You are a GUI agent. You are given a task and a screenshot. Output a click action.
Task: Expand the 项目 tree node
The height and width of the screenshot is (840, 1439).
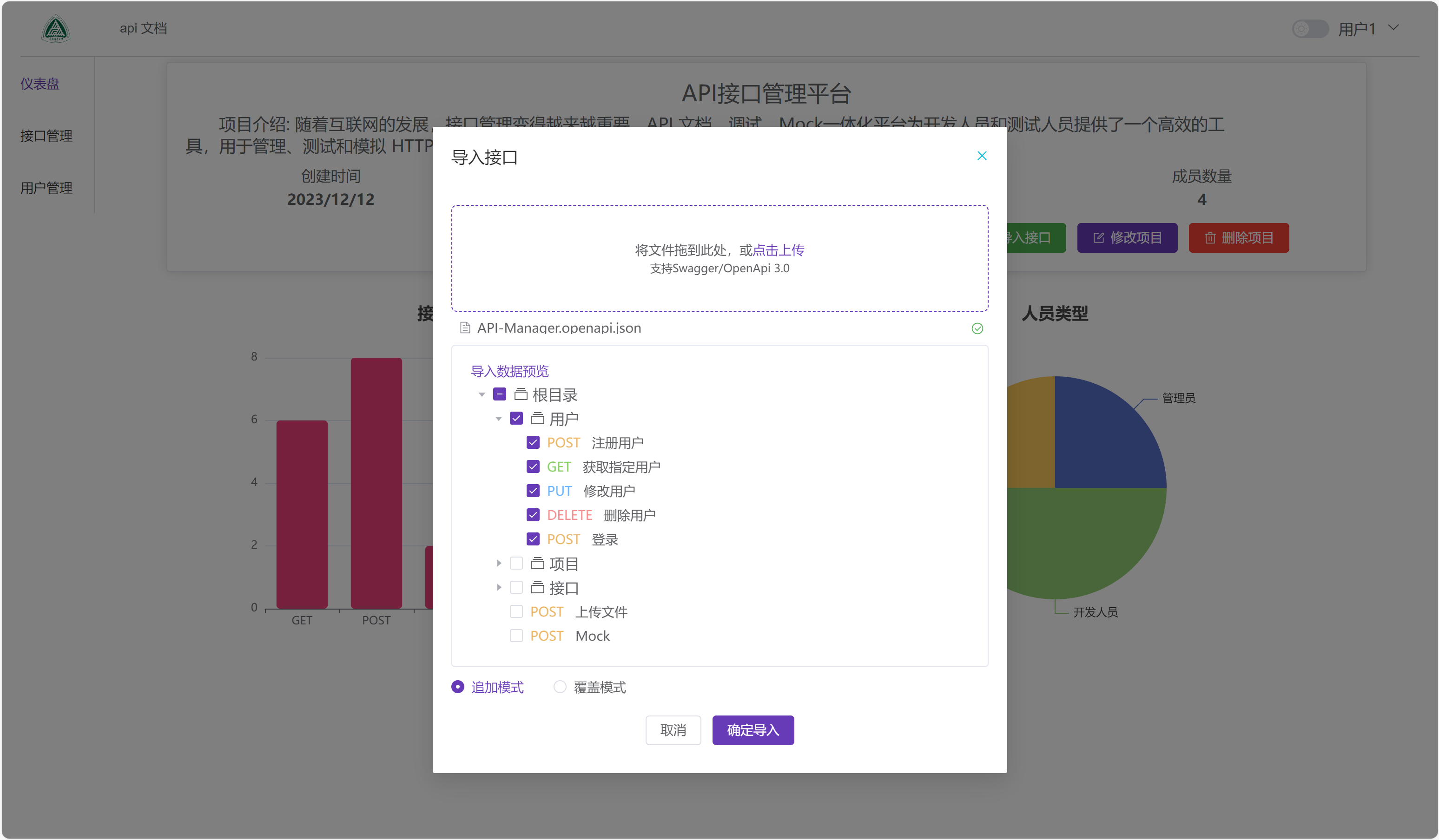coord(499,564)
